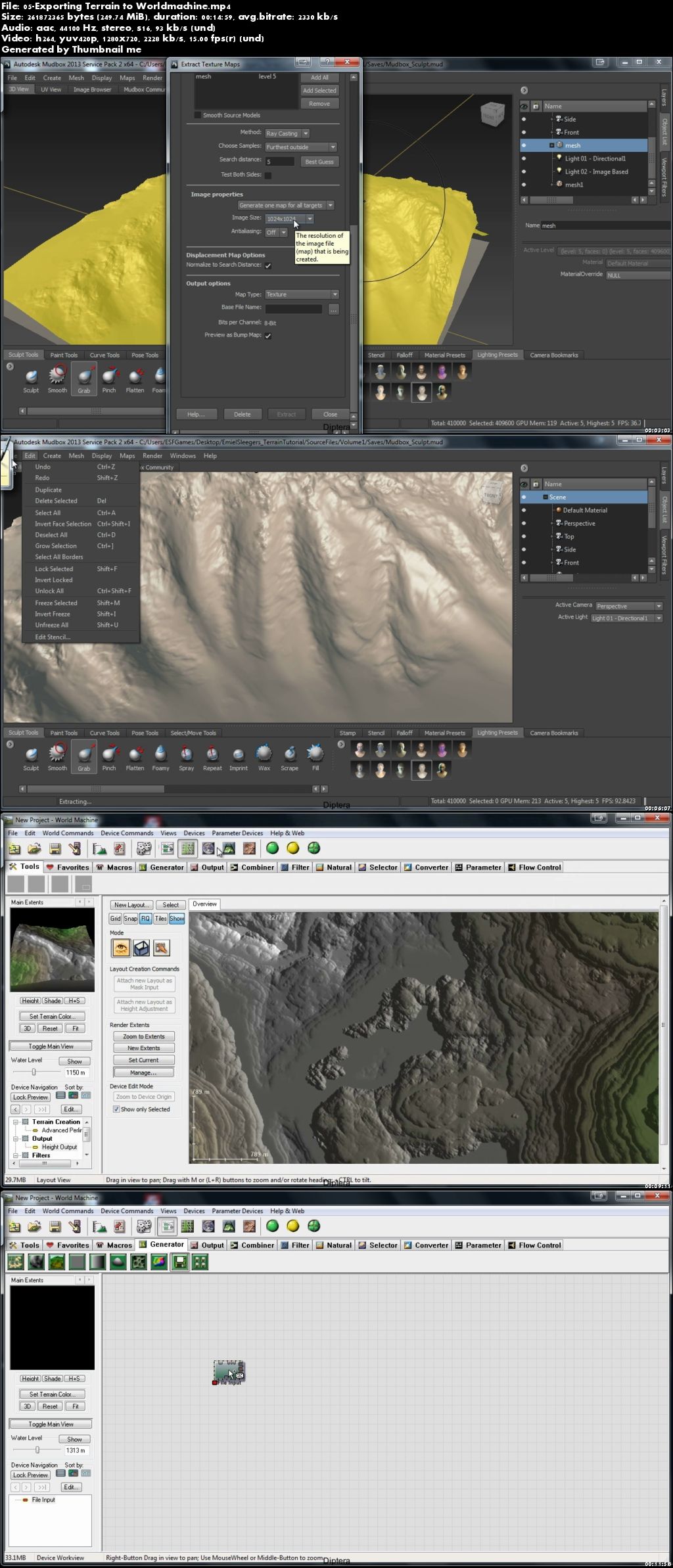Click the Water Level slider set to 1150 m
The width and height of the screenshot is (673, 1568).
pos(34,1072)
